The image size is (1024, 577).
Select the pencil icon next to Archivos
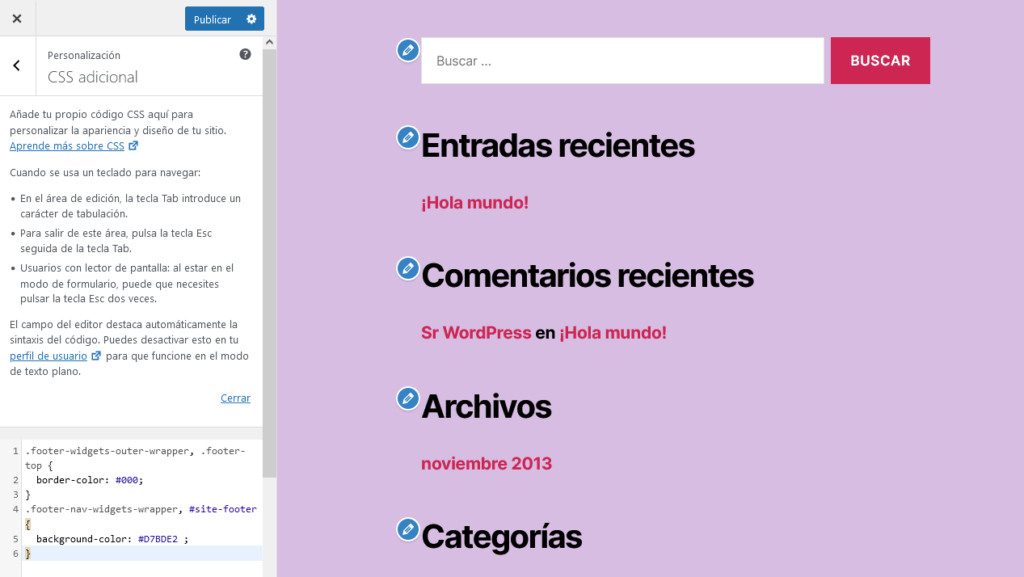point(407,398)
